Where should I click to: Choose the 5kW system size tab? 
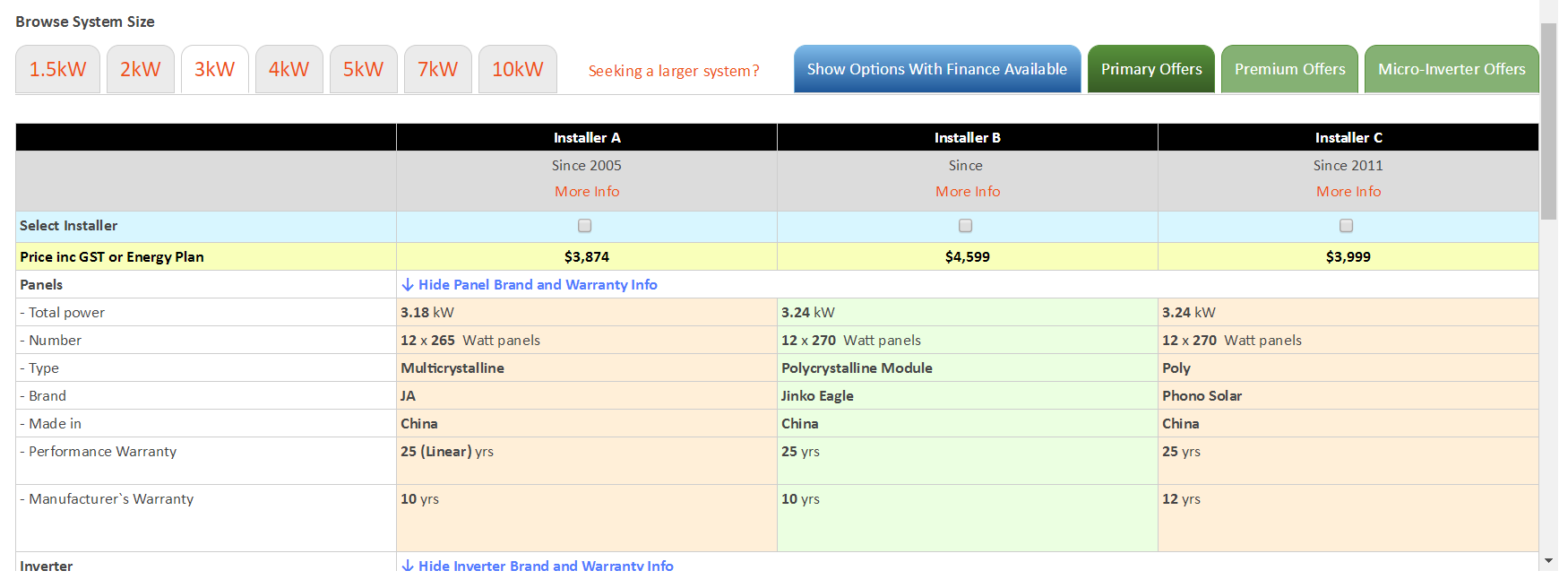[x=364, y=69]
